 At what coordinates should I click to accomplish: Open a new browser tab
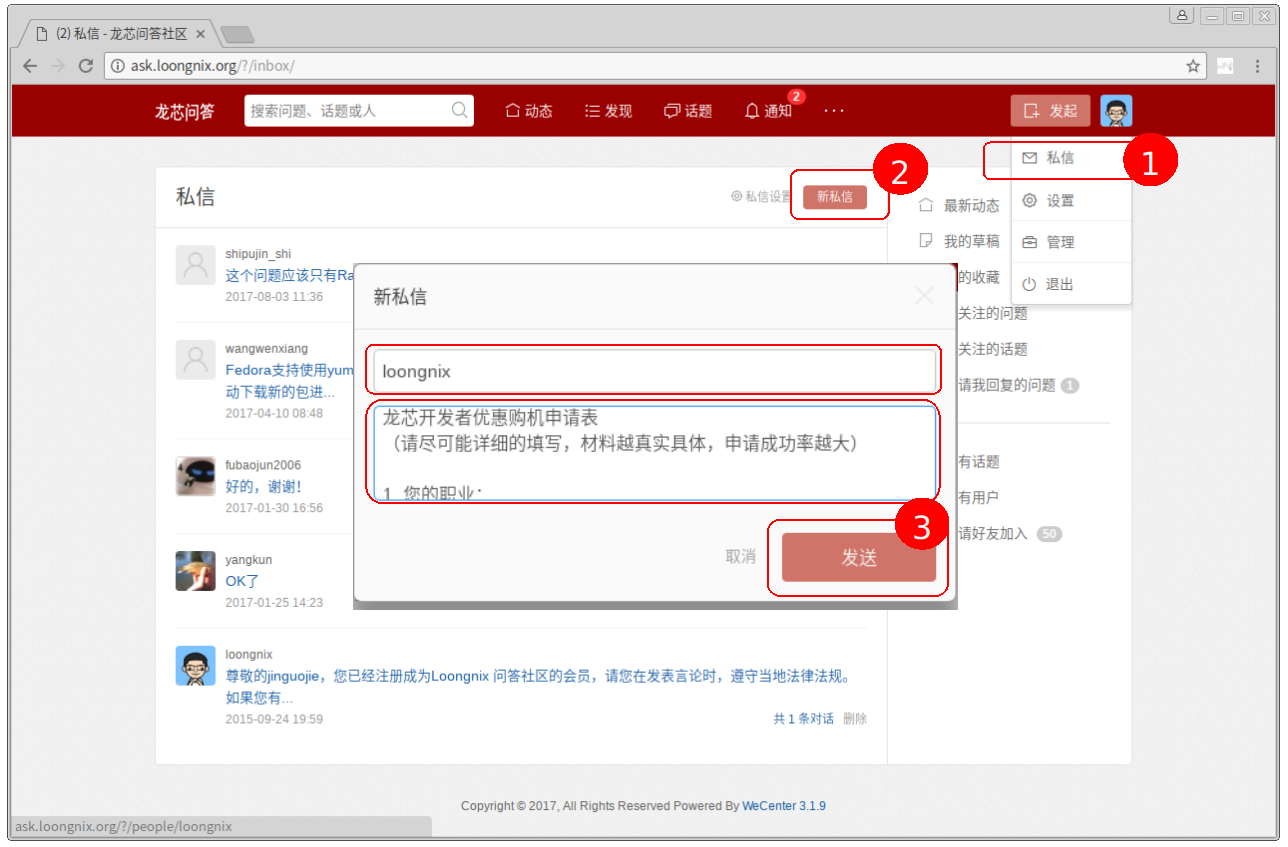236,34
